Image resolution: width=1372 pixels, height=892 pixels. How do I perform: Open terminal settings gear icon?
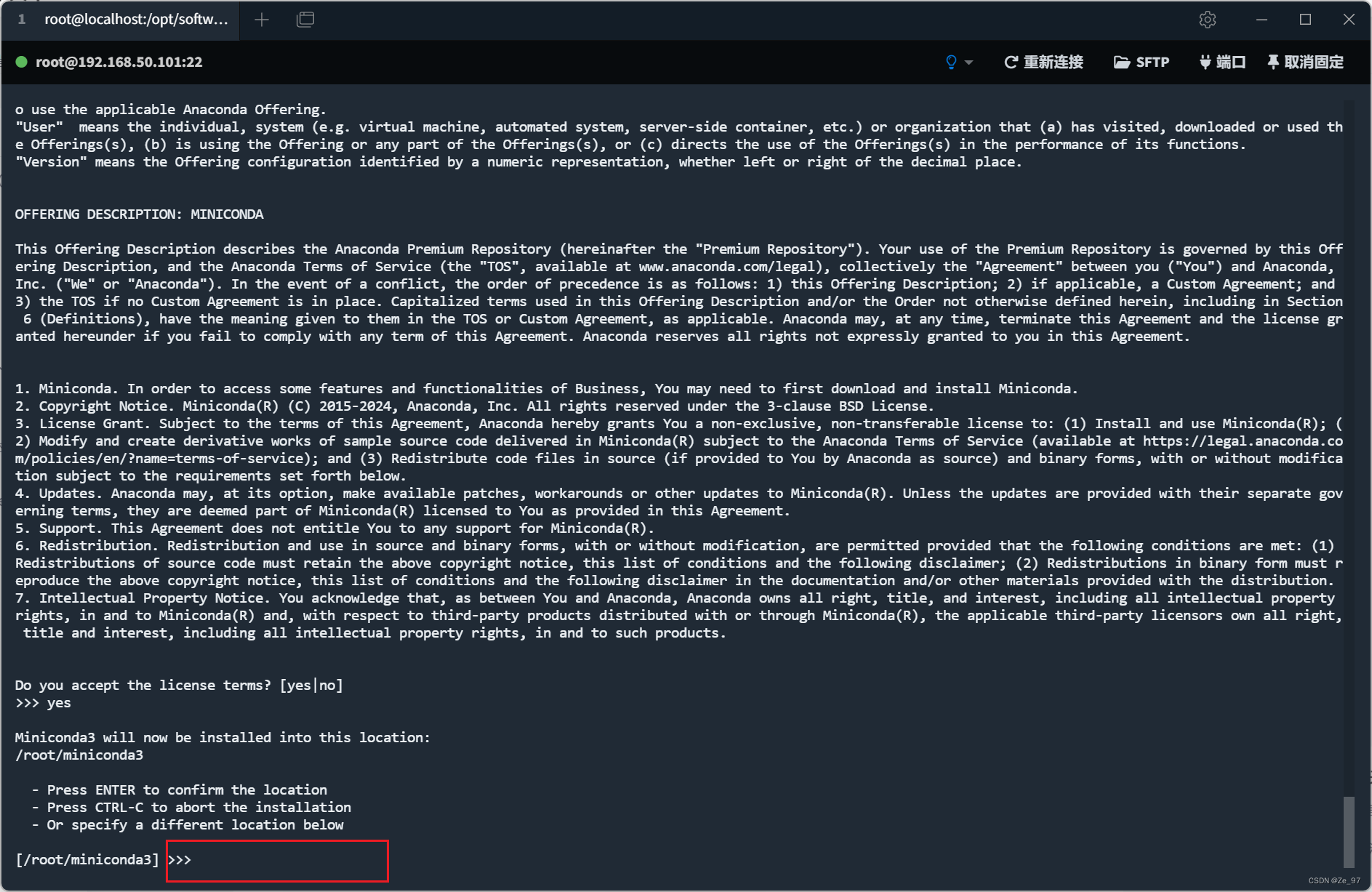point(1208,20)
